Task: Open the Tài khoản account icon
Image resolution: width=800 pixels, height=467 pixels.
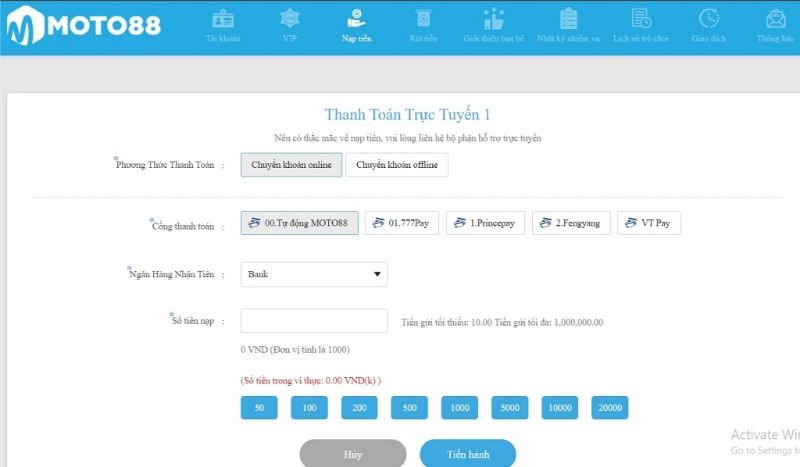Action: coord(224,19)
